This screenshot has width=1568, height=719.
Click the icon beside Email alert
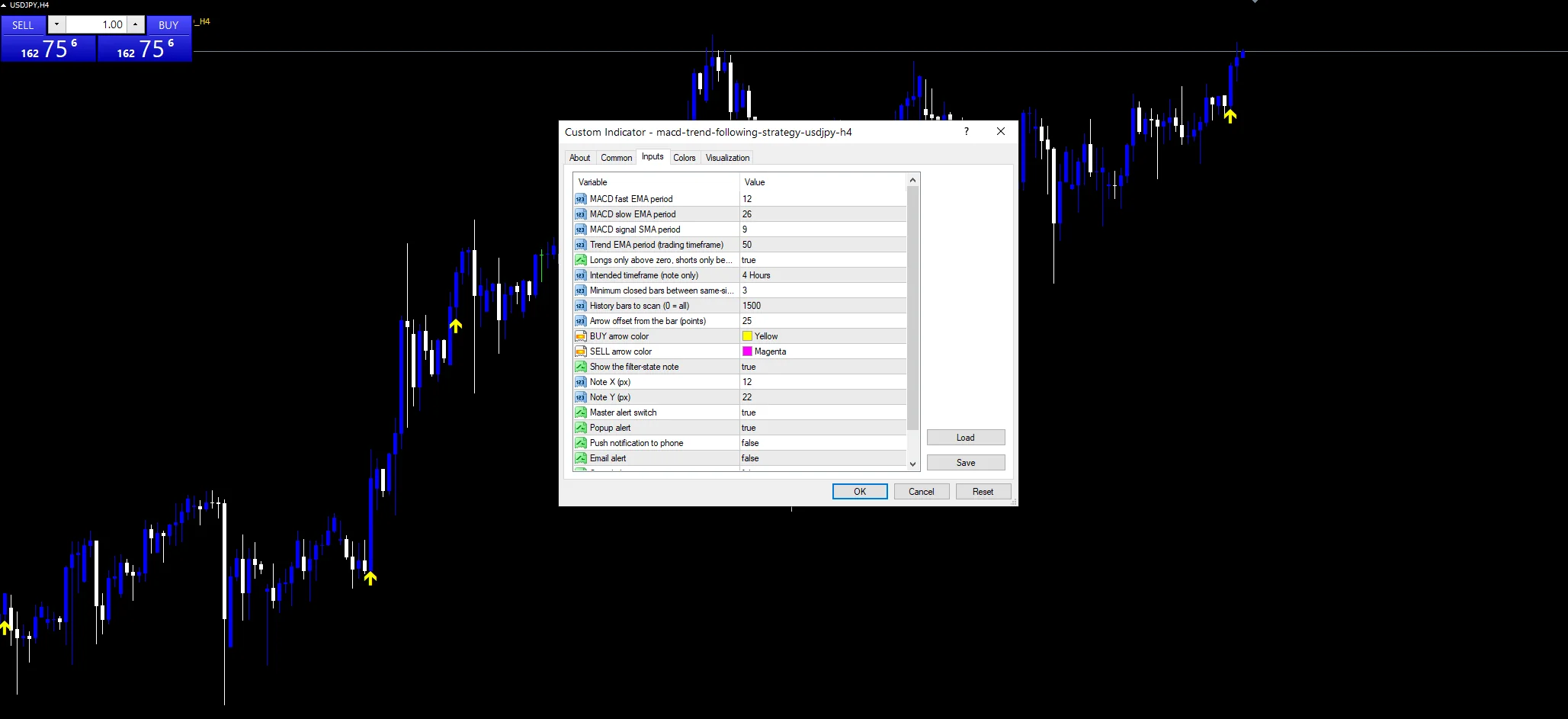click(581, 458)
